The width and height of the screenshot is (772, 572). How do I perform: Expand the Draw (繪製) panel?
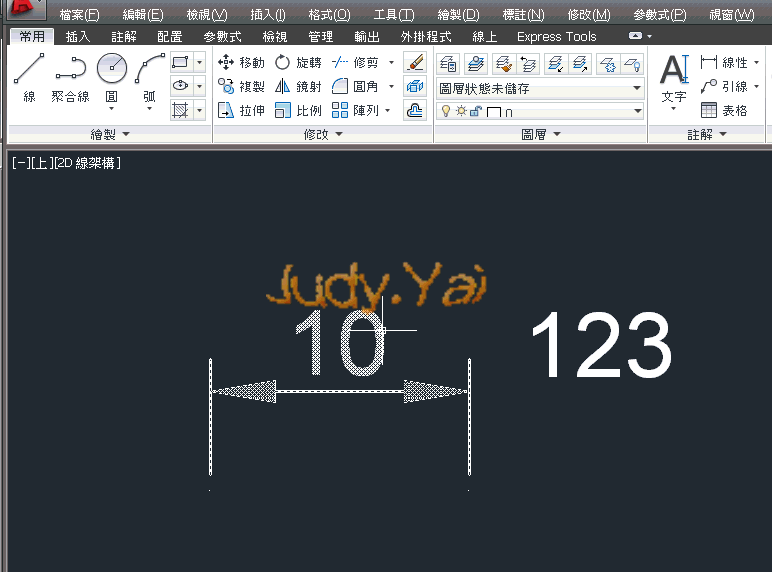coord(110,134)
